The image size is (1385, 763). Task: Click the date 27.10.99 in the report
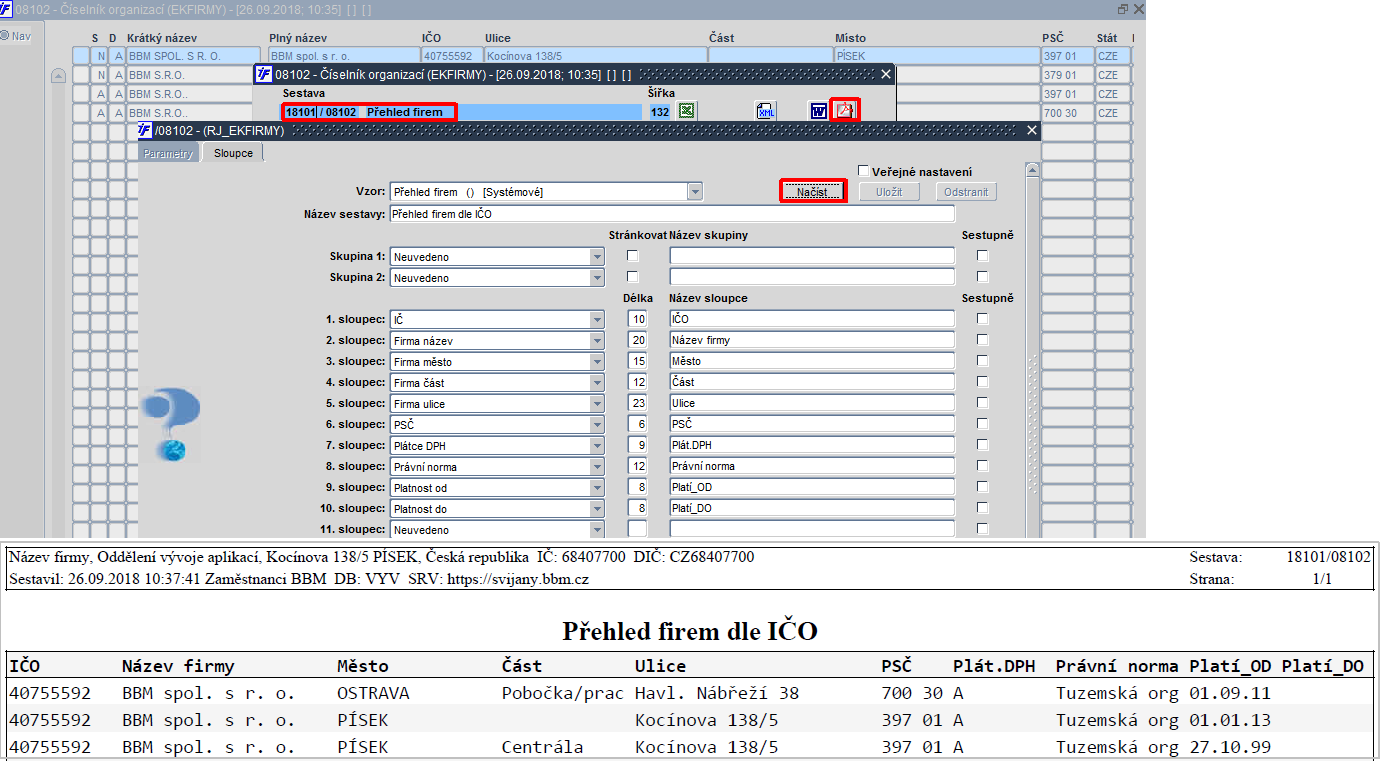pyautogui.click(x=1230, y=747)
